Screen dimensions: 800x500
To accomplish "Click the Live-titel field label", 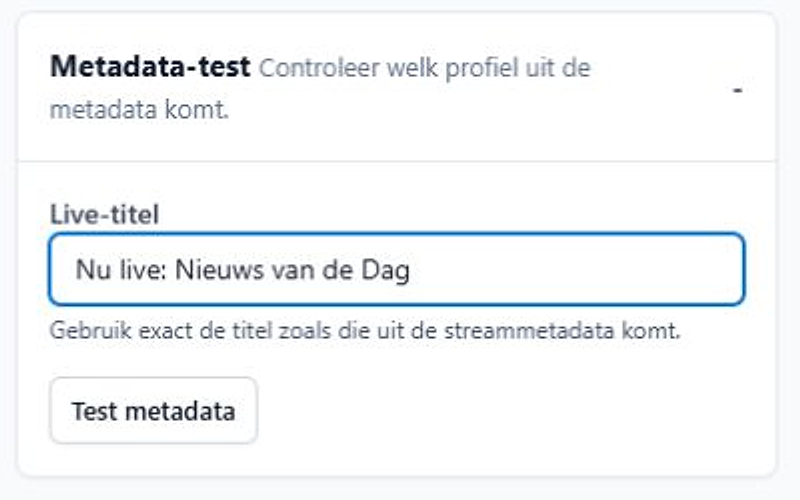I will point(105,214).
